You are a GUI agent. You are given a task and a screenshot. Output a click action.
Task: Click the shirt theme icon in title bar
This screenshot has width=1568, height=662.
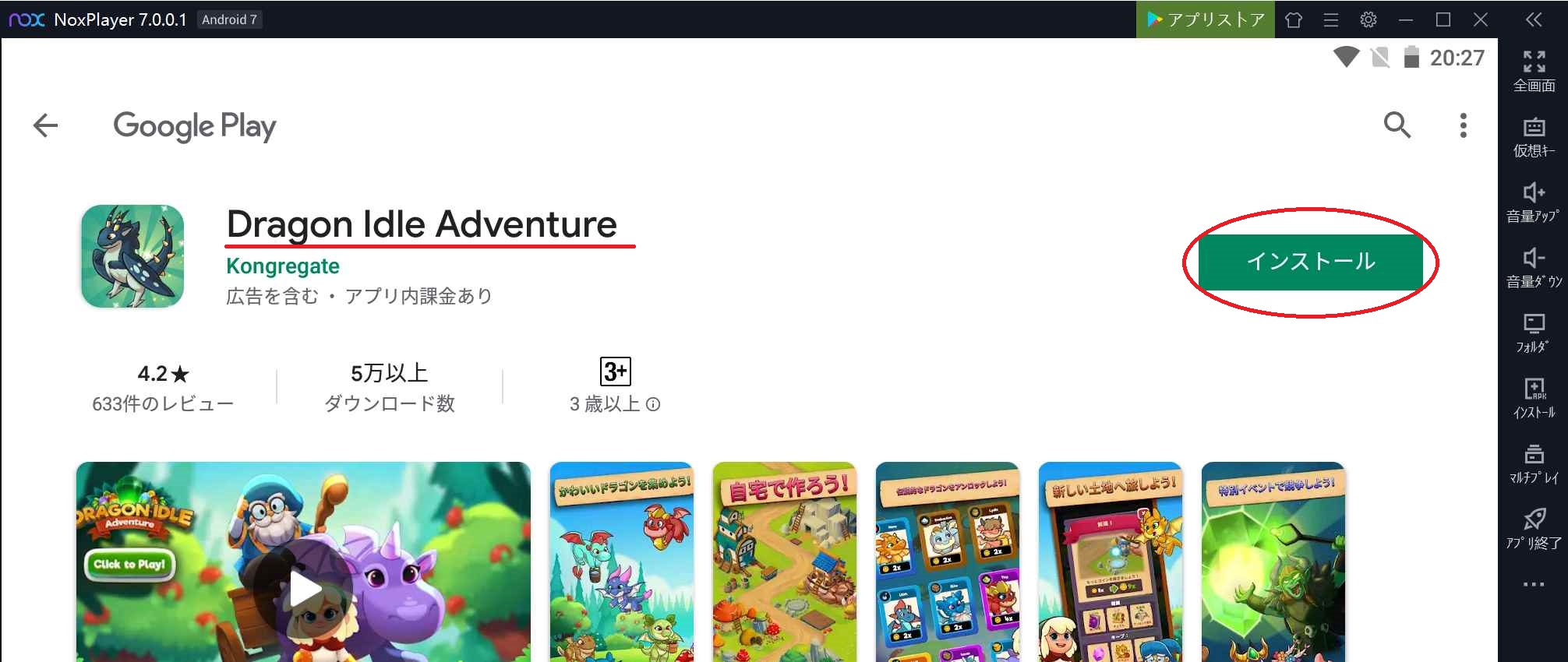tap(1294, 19)
